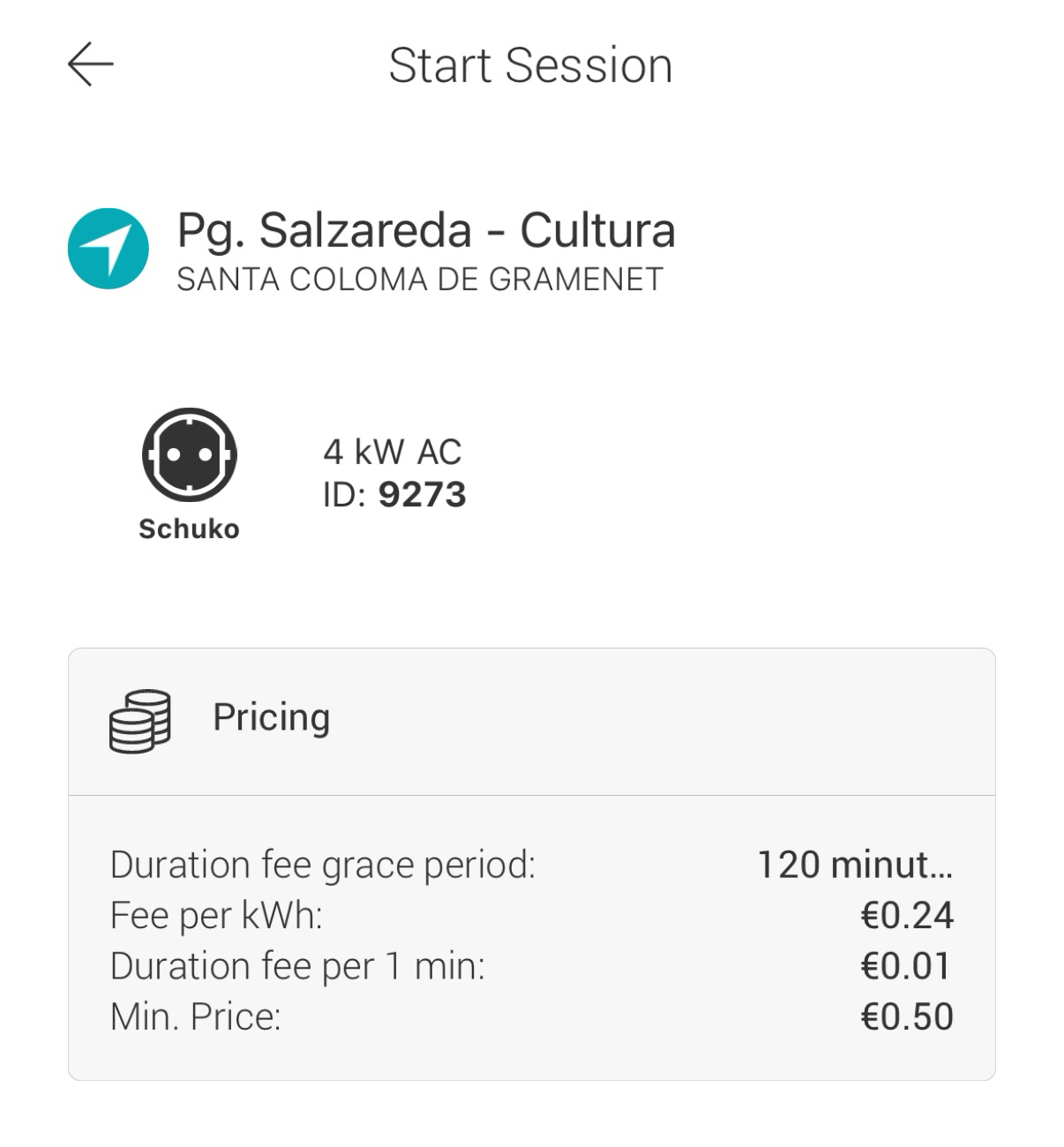The image size is (1064, 1147).
Task: Tap the Min. Price label
Action: click(x=195, y=1016)
